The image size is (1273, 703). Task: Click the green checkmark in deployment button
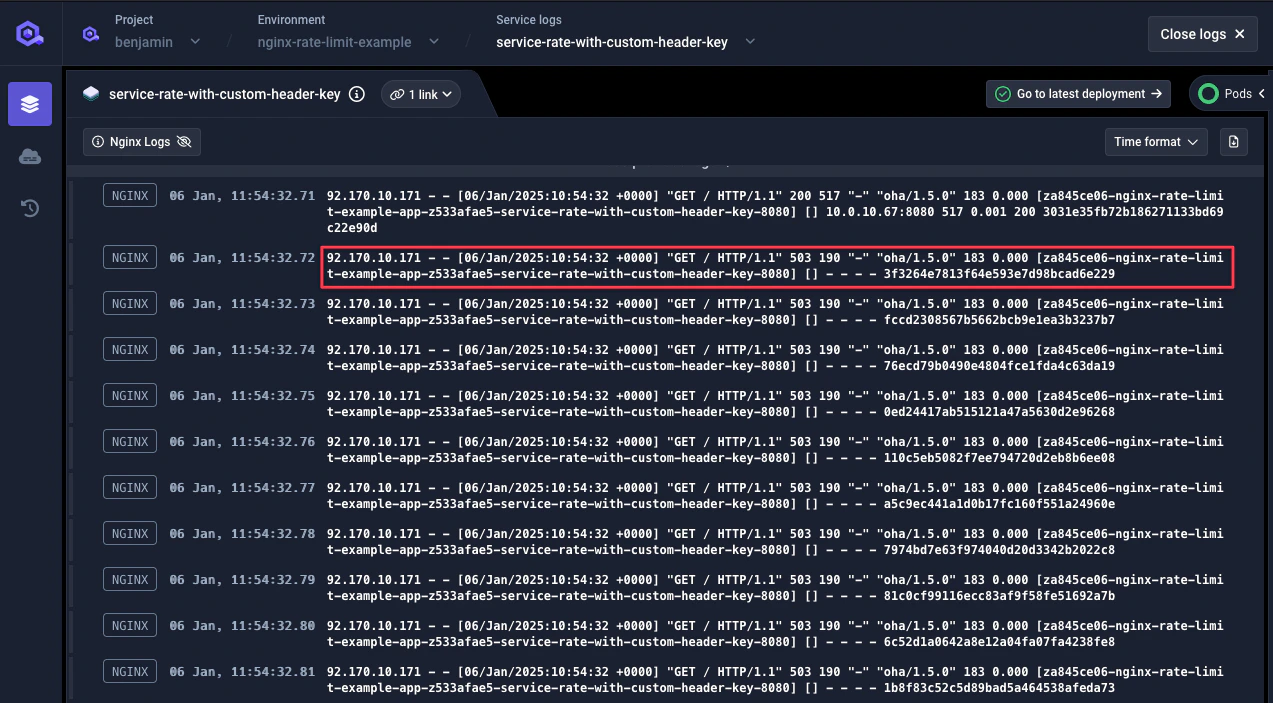click(x=1001, y=94)
